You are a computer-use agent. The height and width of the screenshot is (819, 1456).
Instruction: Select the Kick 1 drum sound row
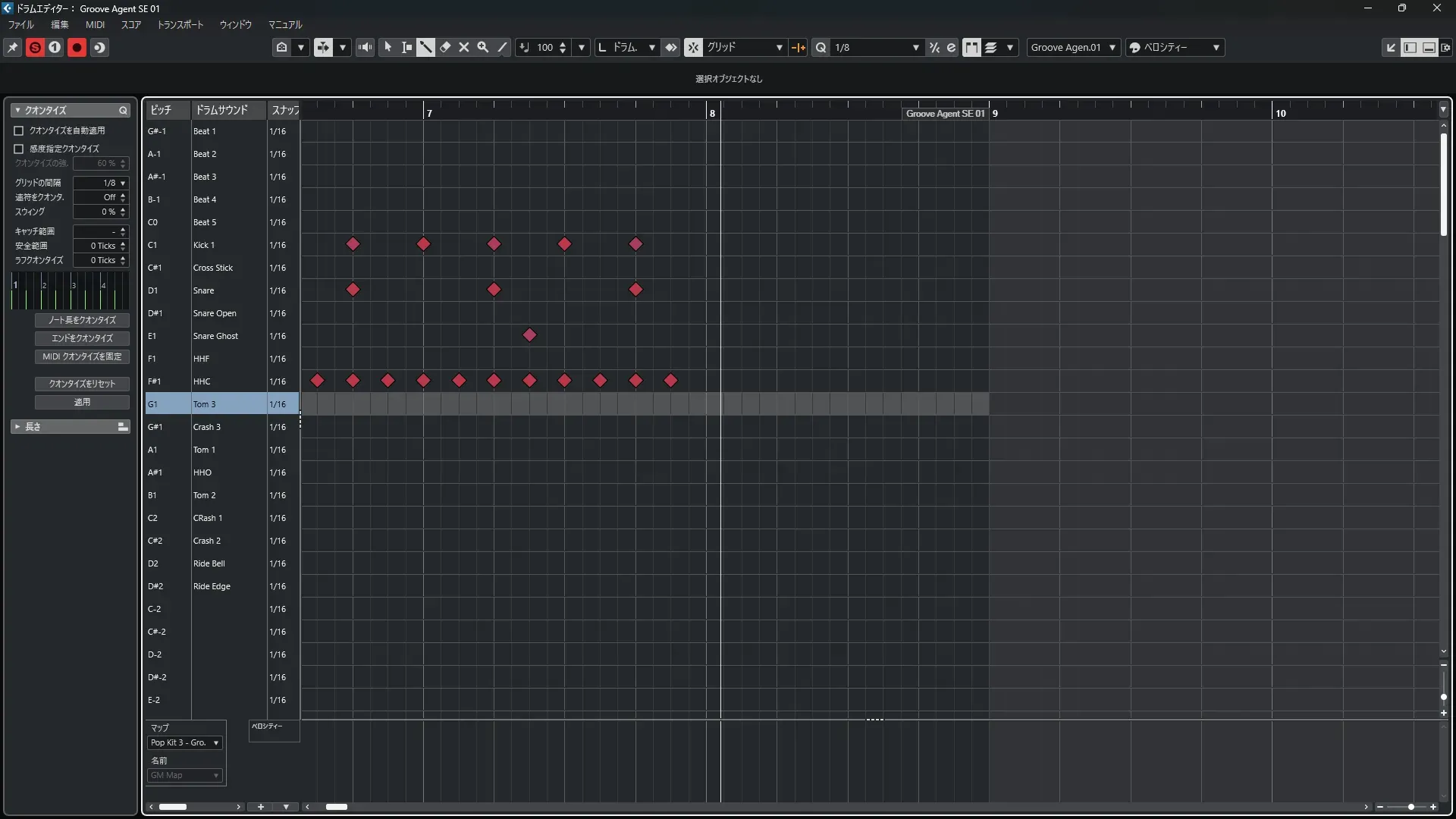(x=203, y=245)
